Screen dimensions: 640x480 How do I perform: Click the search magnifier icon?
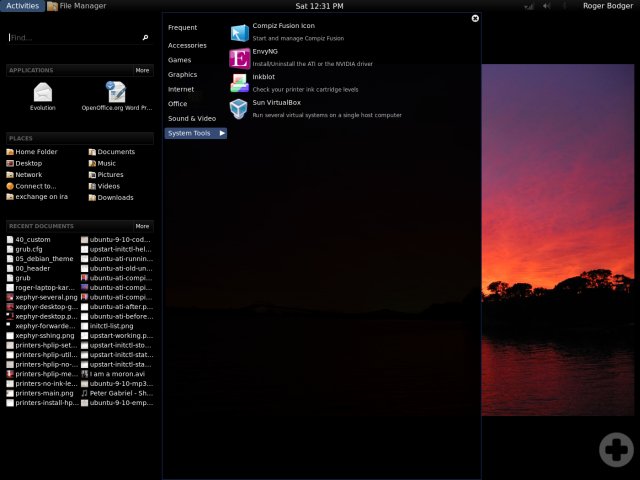tap(145, 38)
